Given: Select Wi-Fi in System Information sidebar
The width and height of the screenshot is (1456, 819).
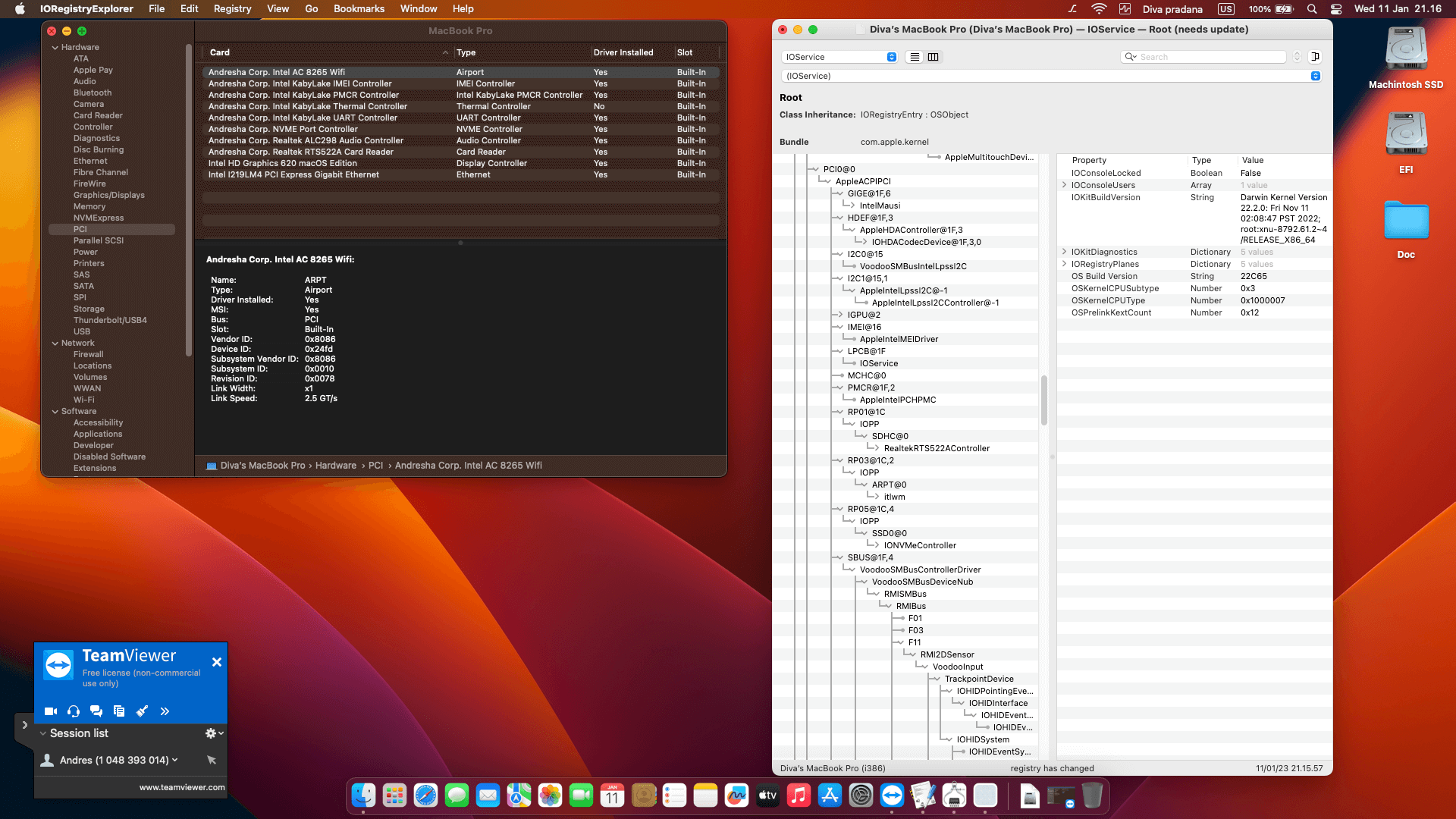Looking at the screenshot, I should [x=84, y=400].
